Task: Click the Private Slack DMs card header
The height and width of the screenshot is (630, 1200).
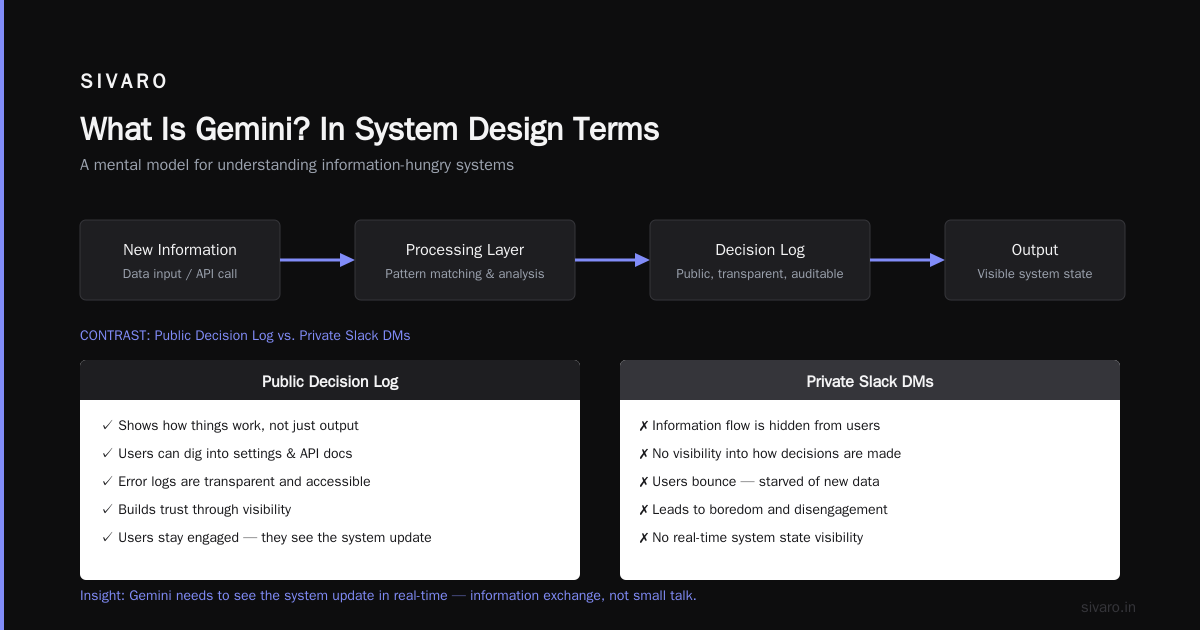Action: pyautogui.click(x=870, y=381)
